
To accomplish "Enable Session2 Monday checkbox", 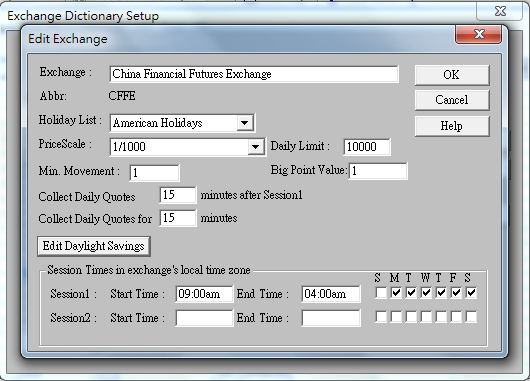I will pos(396,317).
